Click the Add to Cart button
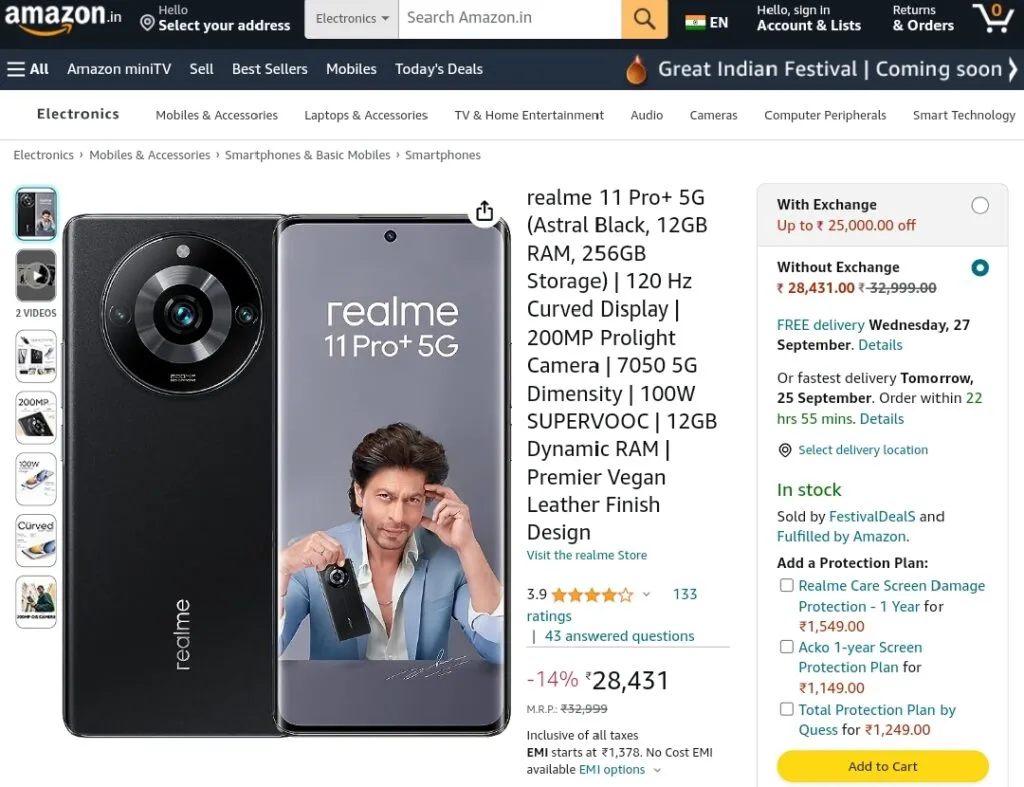1024x787 pixels. click(882, 766)
